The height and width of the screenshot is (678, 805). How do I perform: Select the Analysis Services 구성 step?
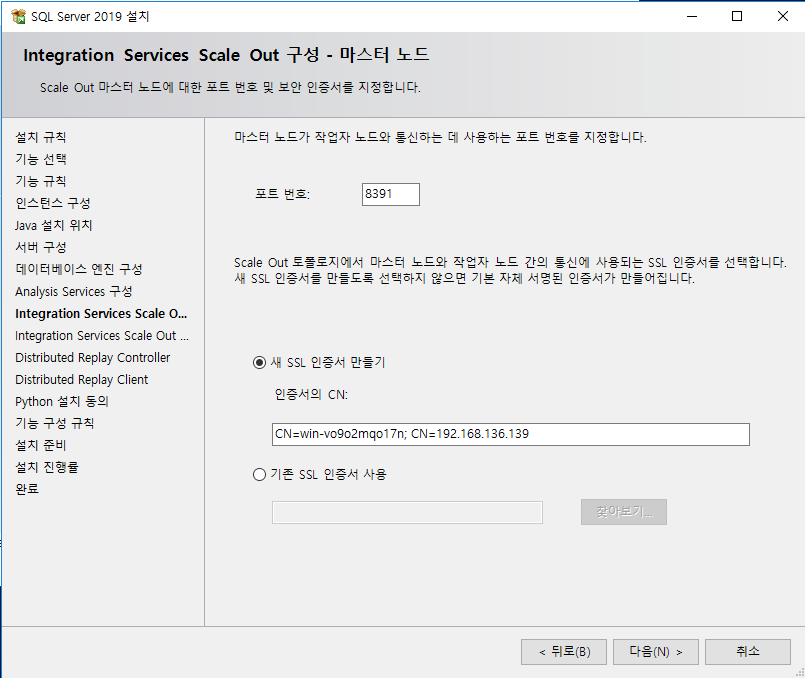[73, 292]
